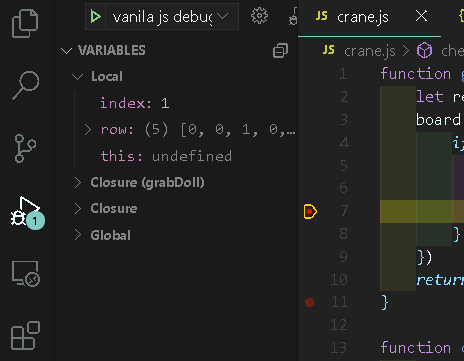The width and height of the screenshot is (464, 361).
Task: Open the Remote Explorer view
Action: coord(26,274)
